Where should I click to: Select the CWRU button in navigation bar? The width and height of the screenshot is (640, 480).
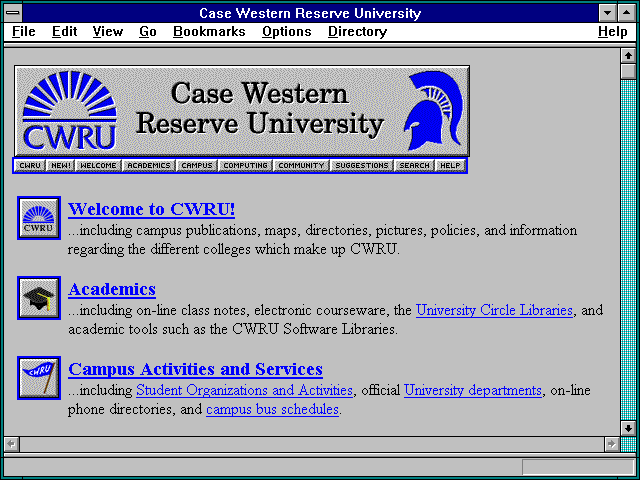click(30, 165)
